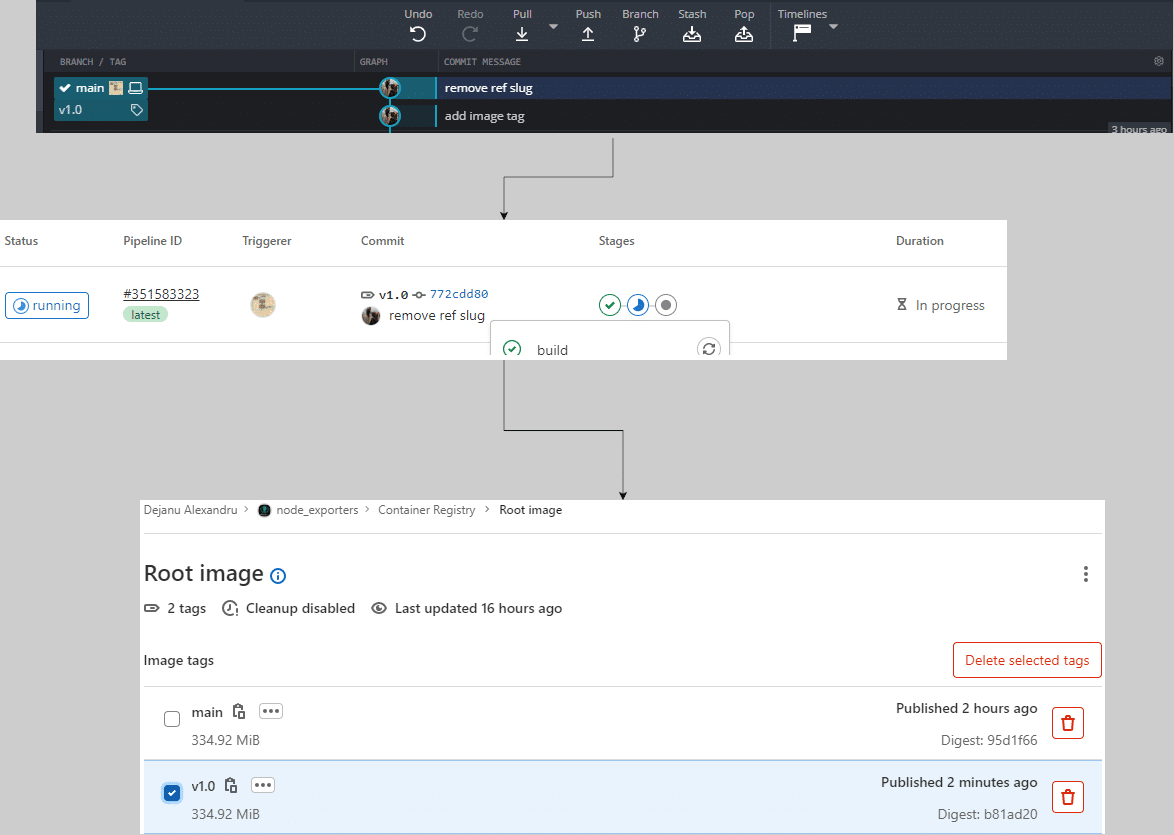Expand details of main tag with ellipsis
Screen dimensions: 1174x835
point(271,711)
